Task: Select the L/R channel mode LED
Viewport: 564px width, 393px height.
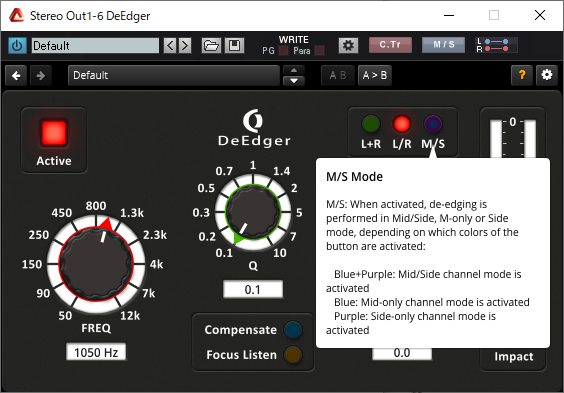Action: pyautogui.click(x=401, y=124)
